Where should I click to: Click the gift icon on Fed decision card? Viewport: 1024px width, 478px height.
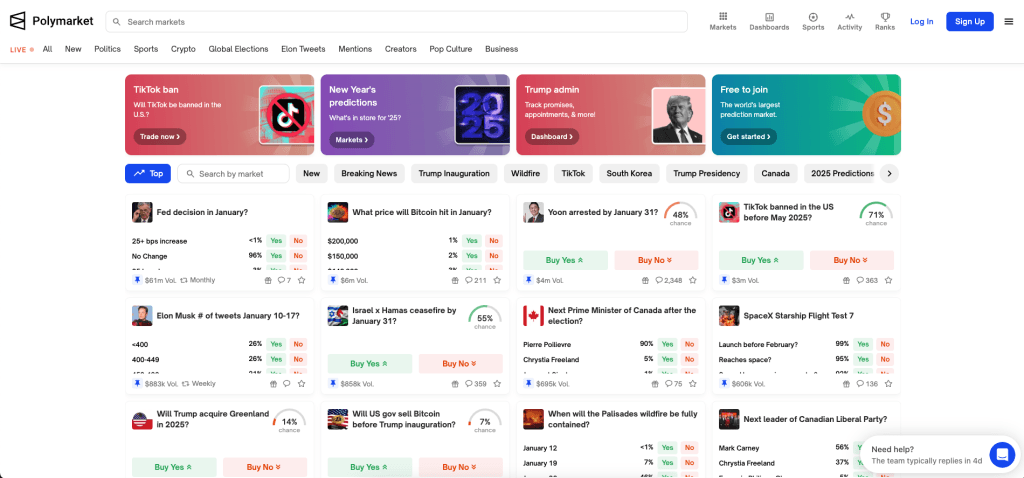(x=268, y=281)
